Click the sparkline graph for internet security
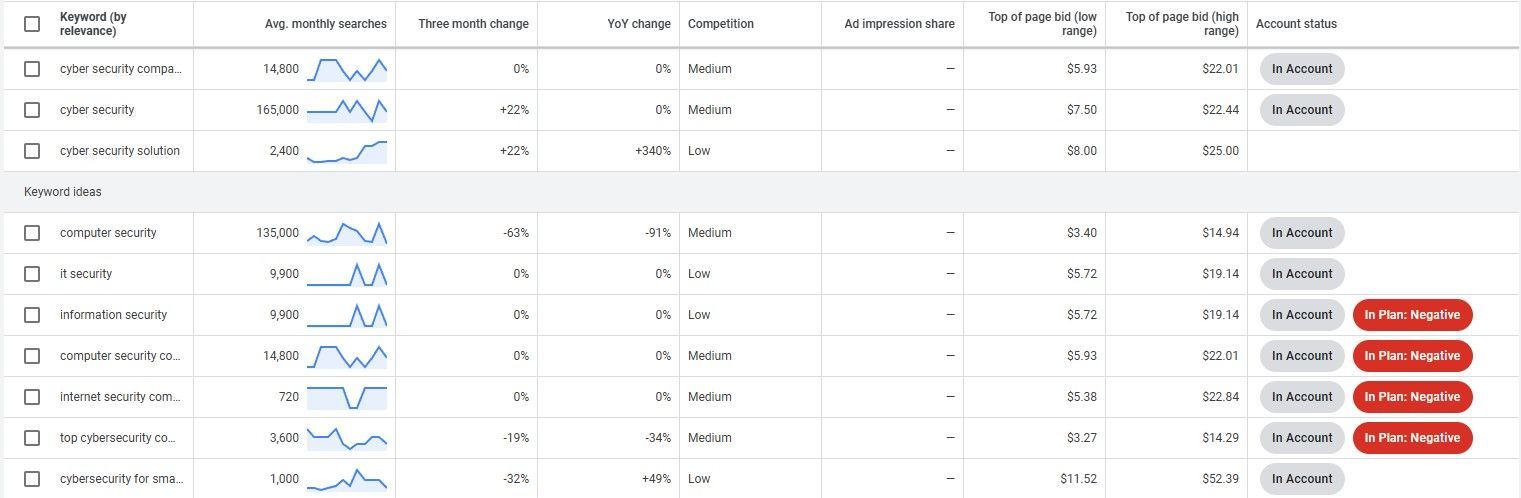Image resolution: width=1521 pixels, height=498 pixels. (347, 397)
